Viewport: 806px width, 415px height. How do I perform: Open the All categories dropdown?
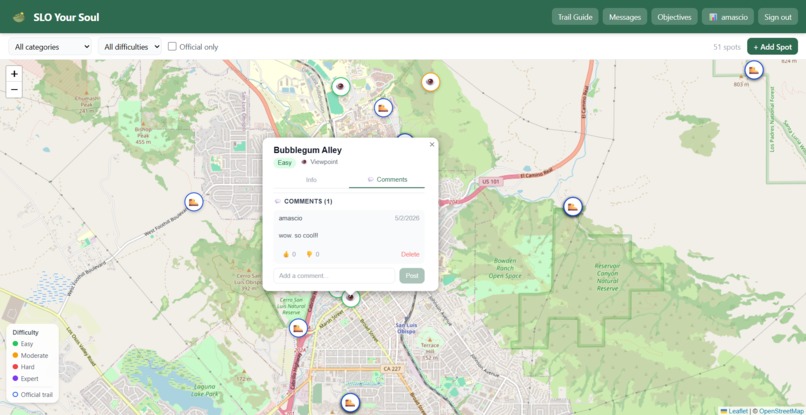click(x=50, y=47)
